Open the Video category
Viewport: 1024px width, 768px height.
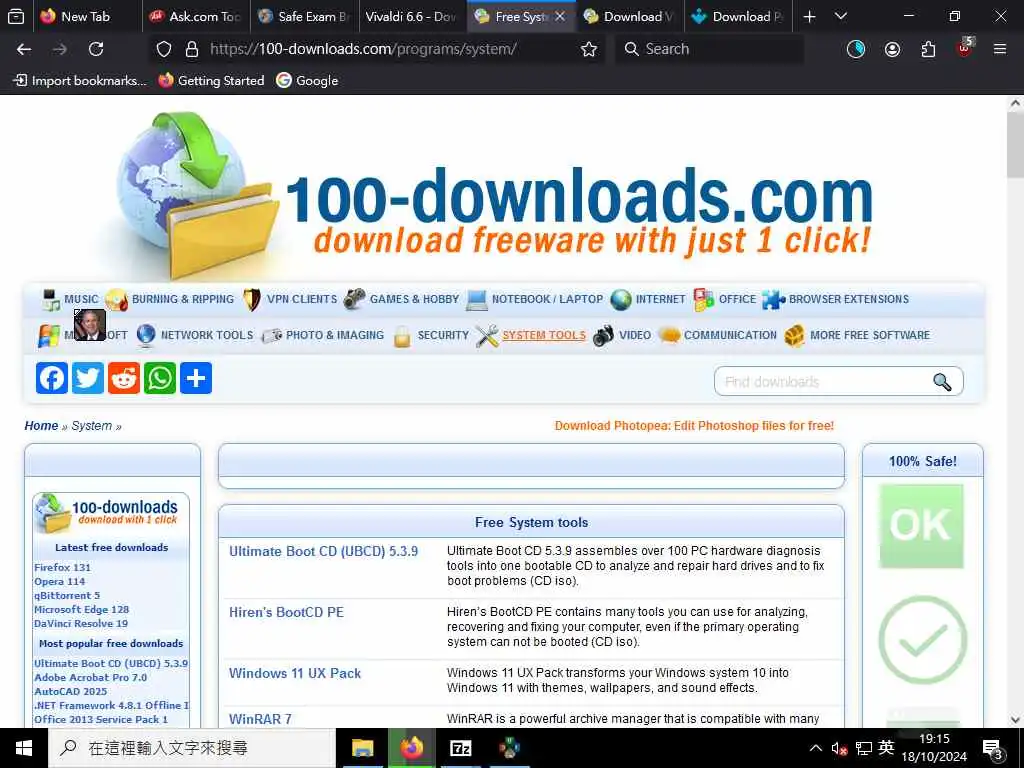[x=635, y=335]
